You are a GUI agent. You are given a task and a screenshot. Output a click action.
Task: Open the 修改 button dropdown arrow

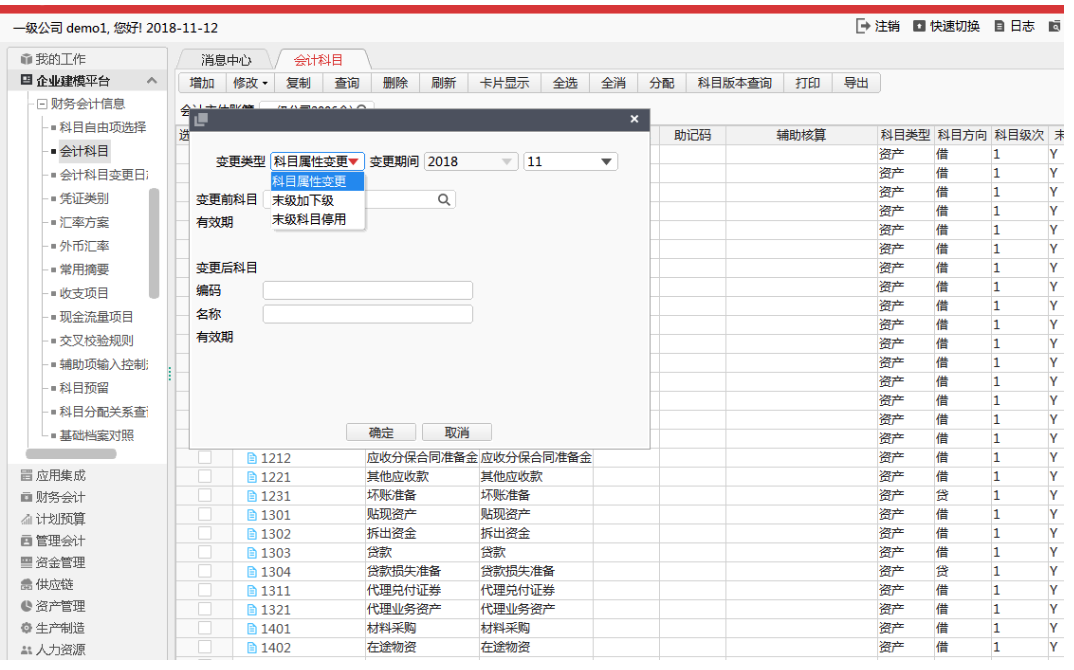click(x=265, y=84)
